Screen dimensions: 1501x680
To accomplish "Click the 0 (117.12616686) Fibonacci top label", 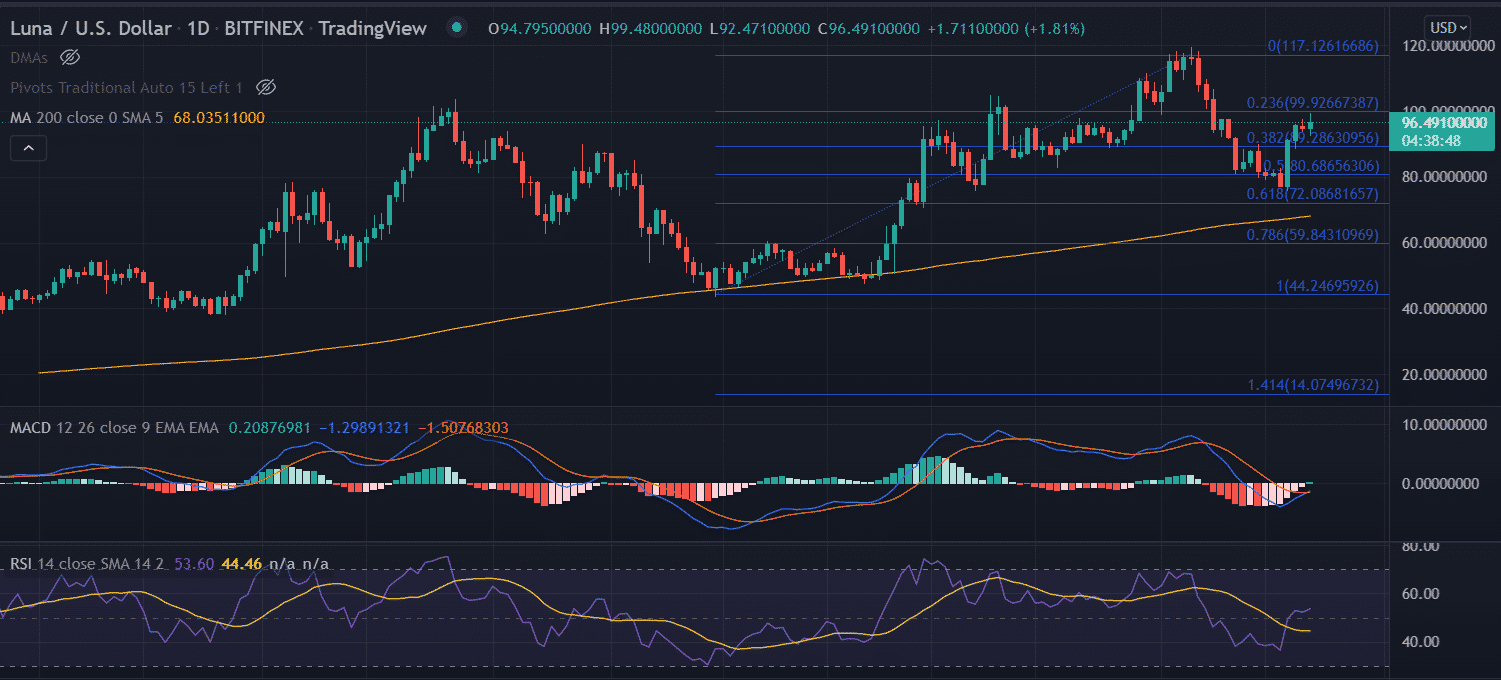I will [1322, 46].
